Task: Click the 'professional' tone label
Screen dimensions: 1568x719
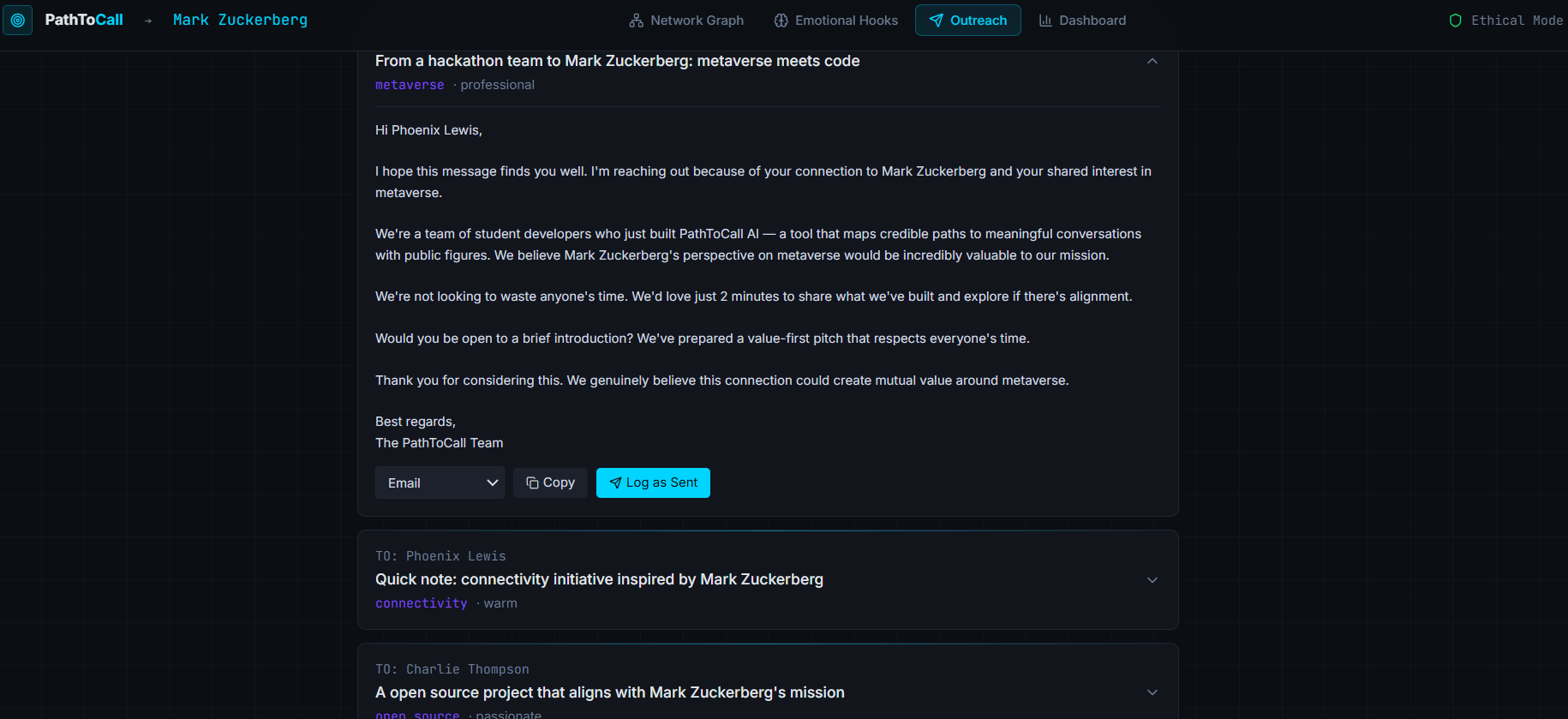Action: 497,85
